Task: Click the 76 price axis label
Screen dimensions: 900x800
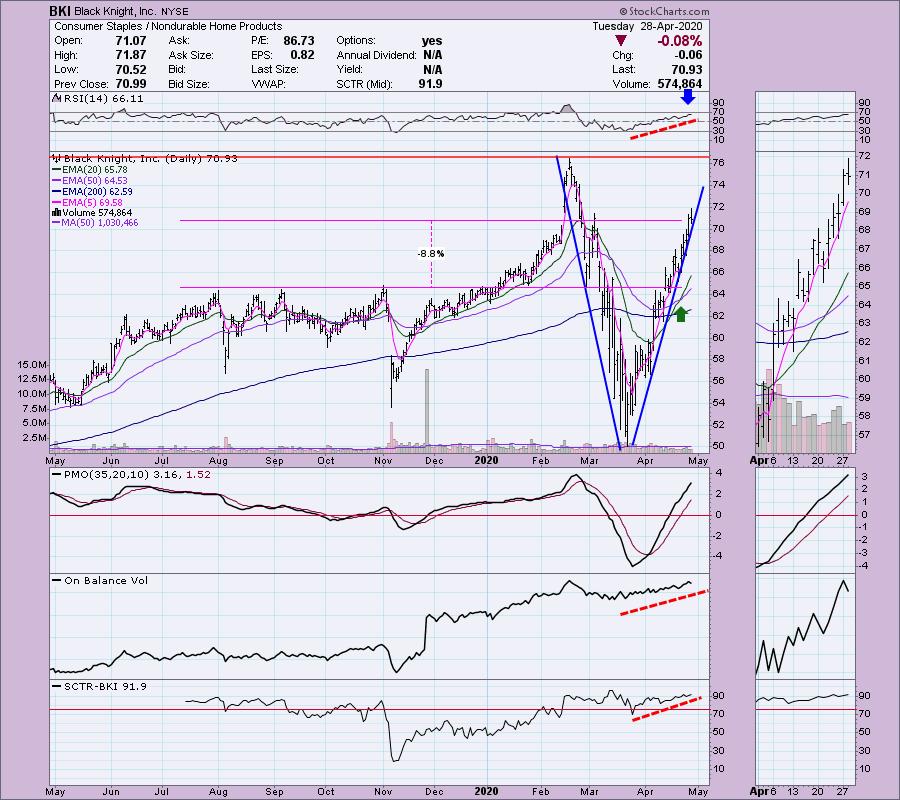Action: point(719,163)
